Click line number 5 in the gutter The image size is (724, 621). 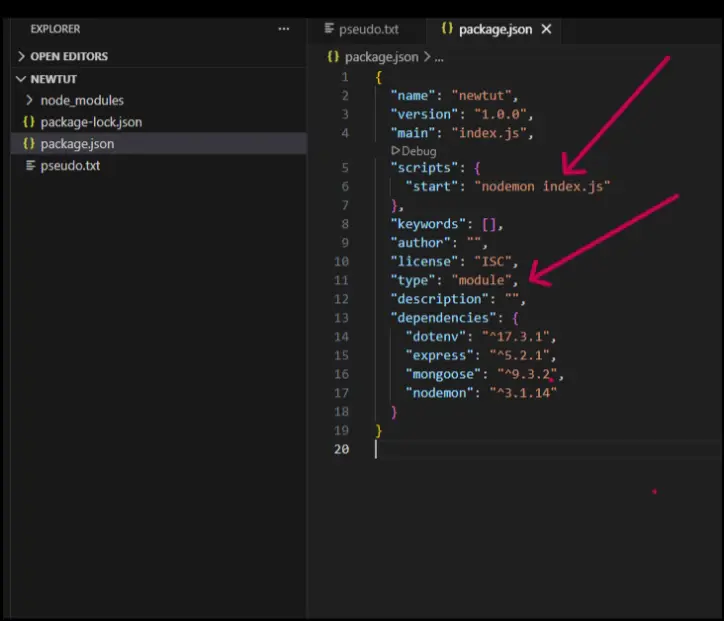(344, 168)
